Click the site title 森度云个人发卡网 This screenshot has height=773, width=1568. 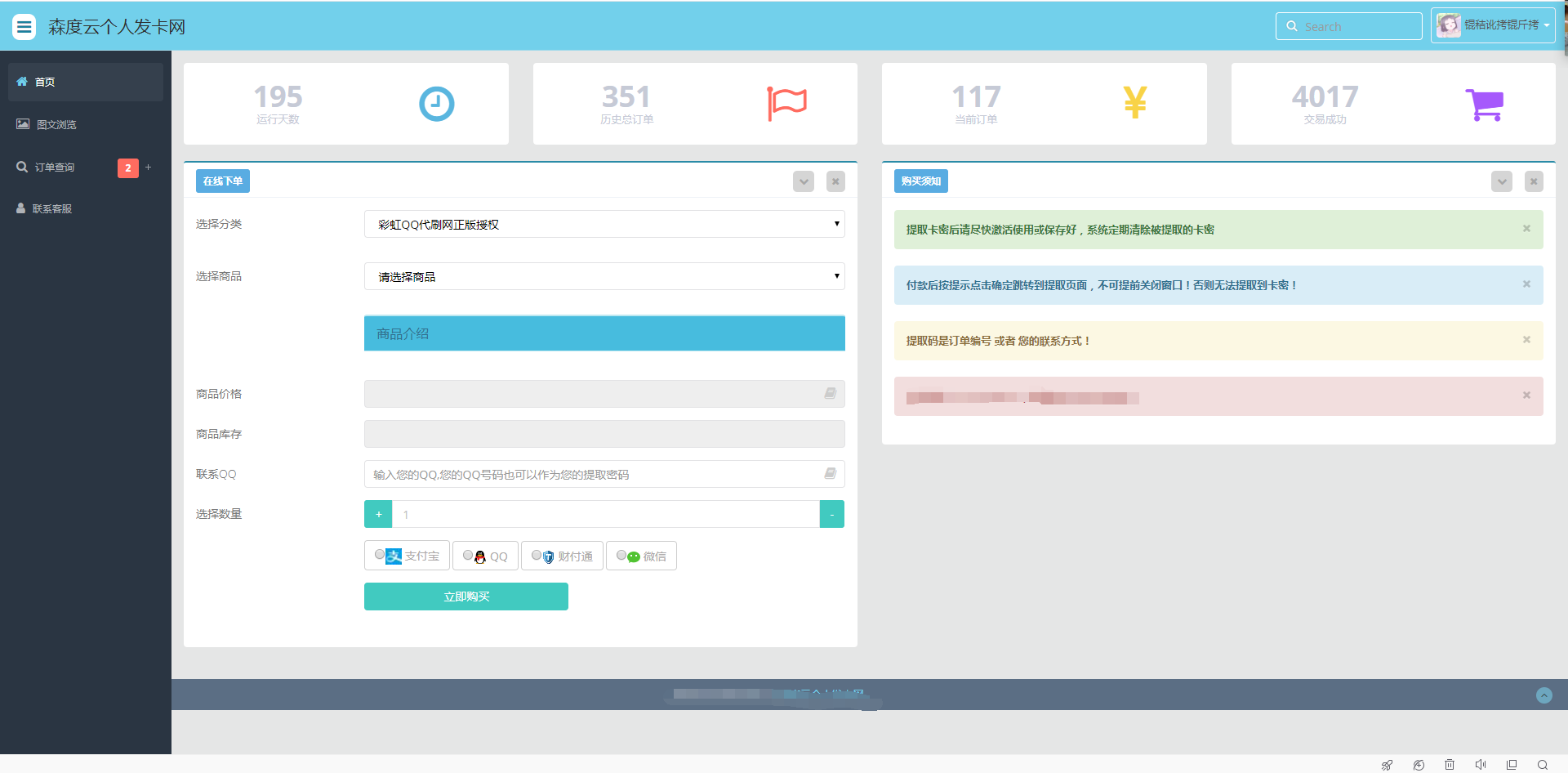[x=117, y=27]
